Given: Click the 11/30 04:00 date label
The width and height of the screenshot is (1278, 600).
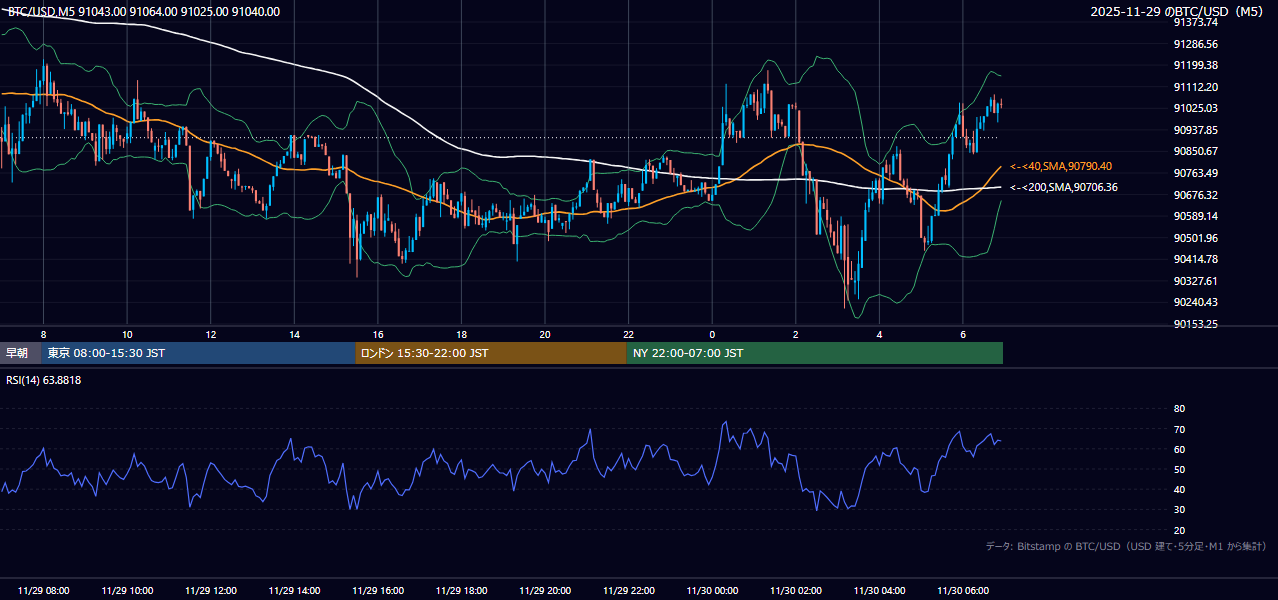Looking at the screenshot, I should (x=879, y=590).
